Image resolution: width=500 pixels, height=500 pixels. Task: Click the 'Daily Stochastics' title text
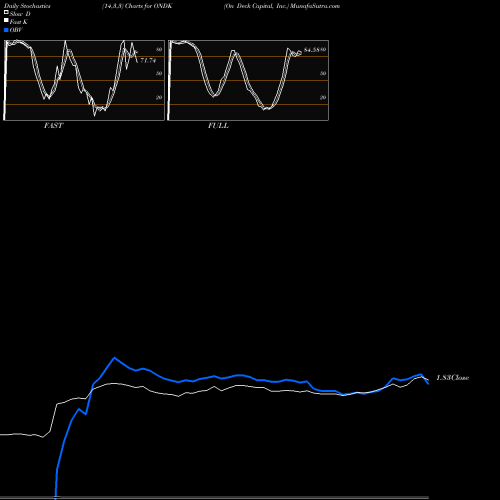click(x=27, y=6)
